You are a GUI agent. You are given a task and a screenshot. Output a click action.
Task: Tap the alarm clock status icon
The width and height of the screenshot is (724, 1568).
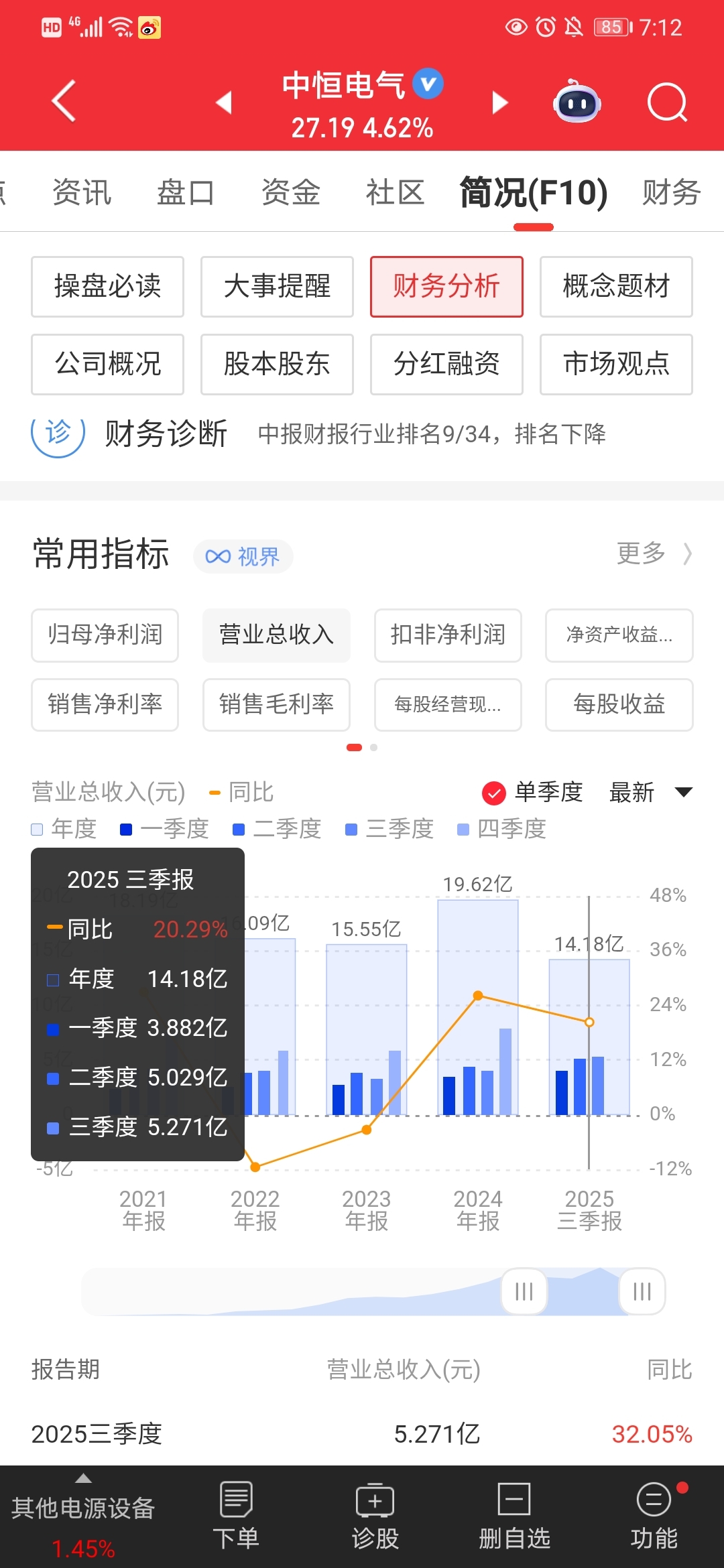pyautogui.click(x=546, y=27)
